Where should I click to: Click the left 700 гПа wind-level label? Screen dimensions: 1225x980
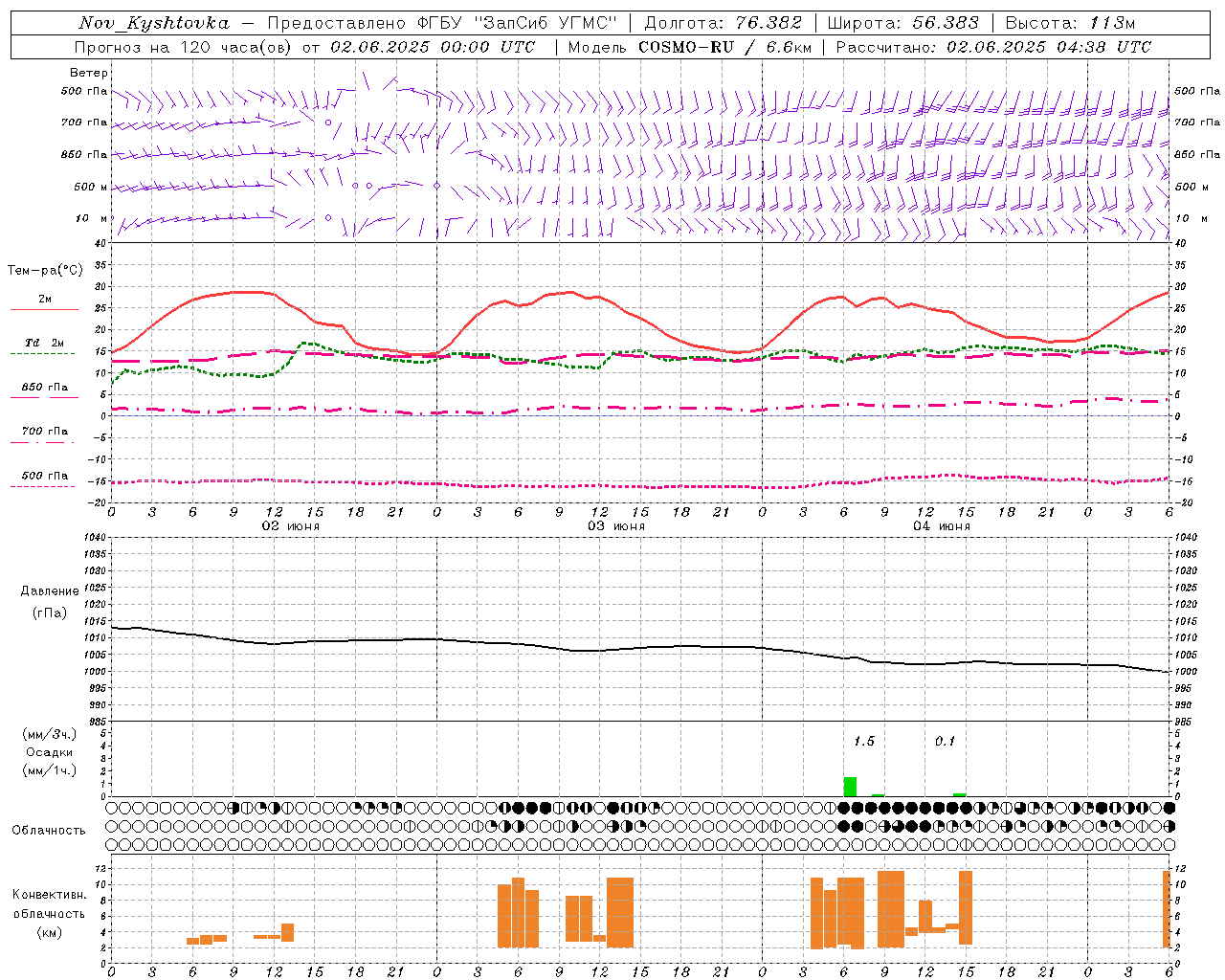[x=84, y=122]
